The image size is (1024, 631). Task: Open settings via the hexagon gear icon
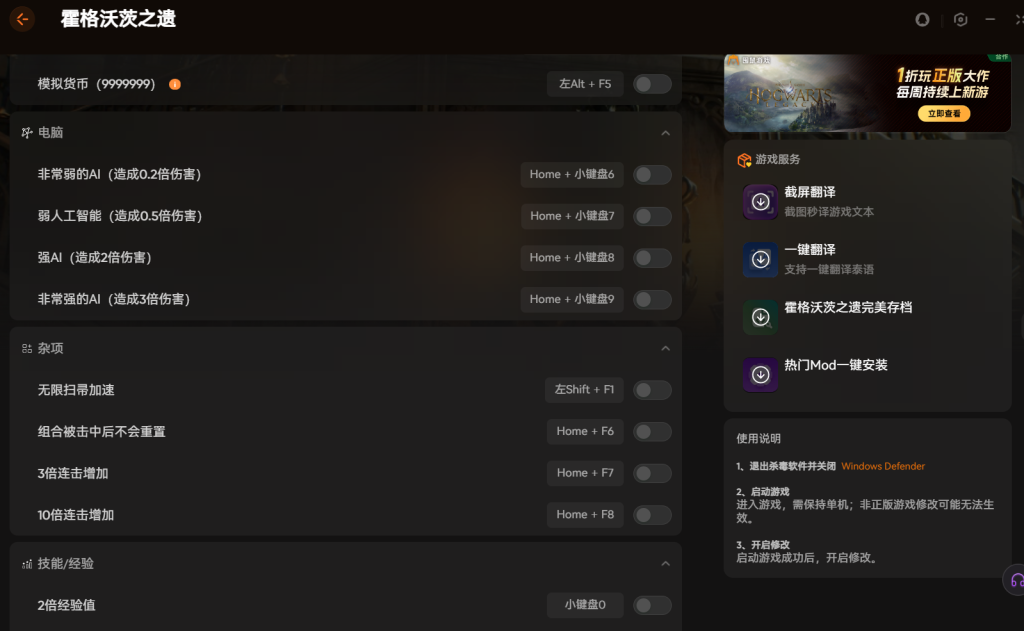(960, 19)
